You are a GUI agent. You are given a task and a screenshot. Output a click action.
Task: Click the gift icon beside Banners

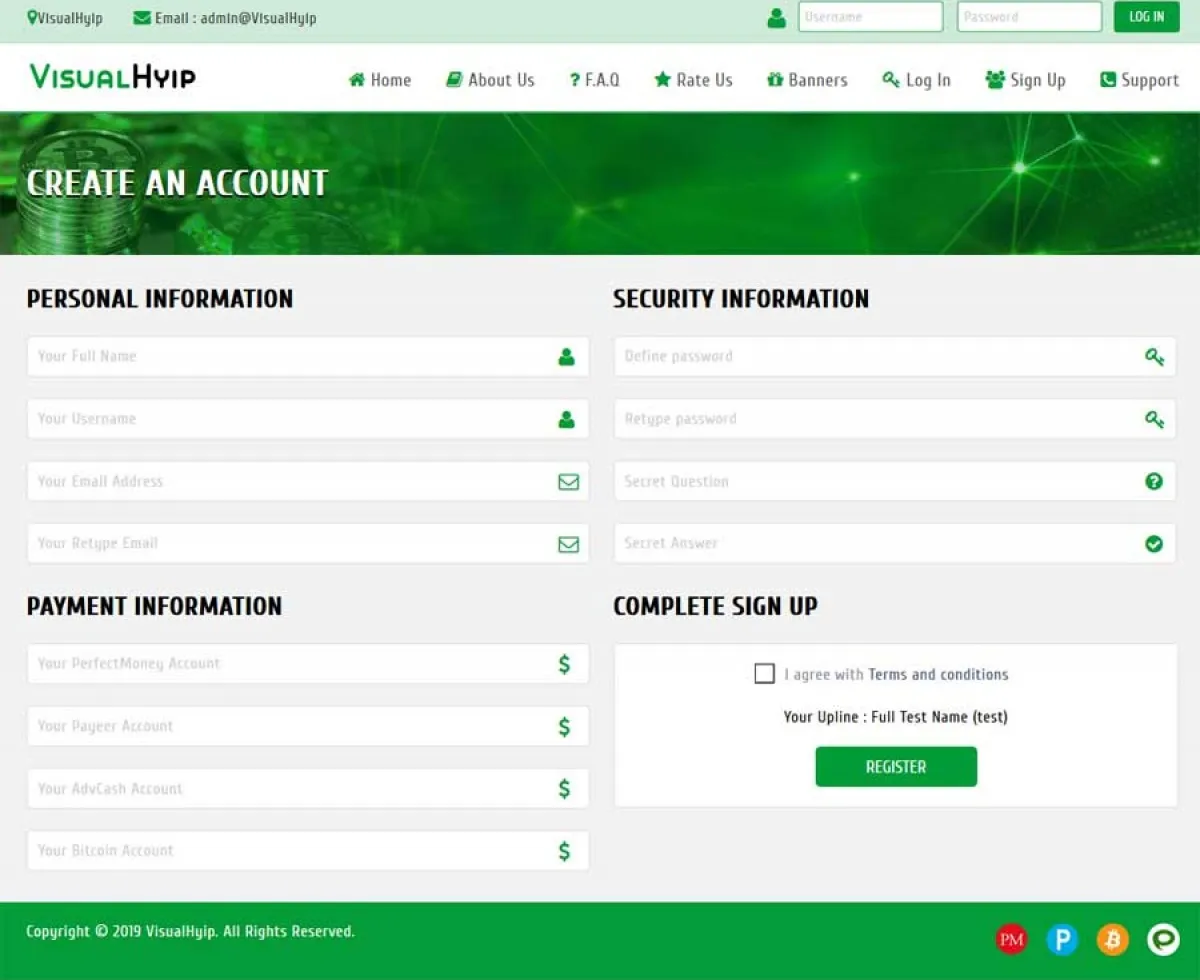(775, 80)
